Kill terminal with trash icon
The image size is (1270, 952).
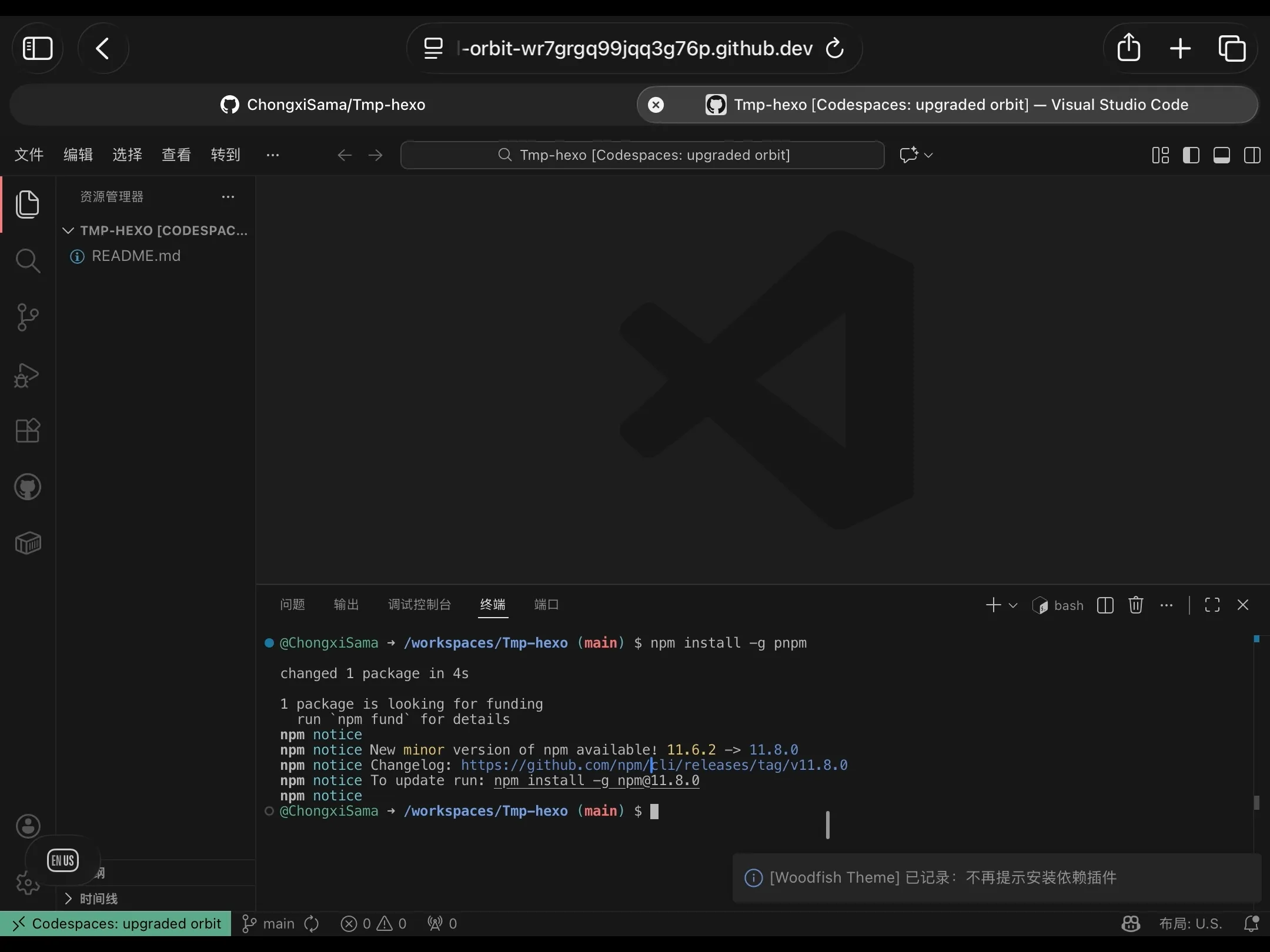1136,605
